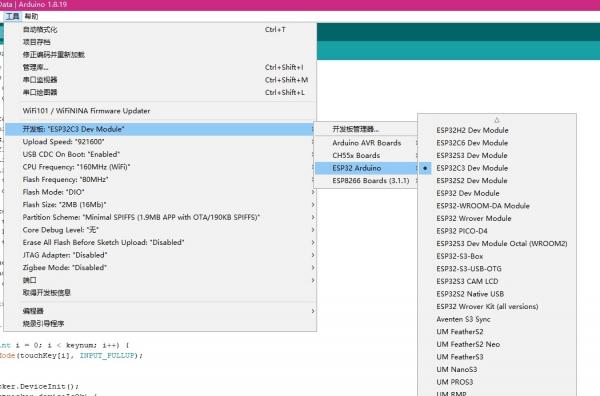Screen dimensions: 600x396
Task: Expand ESP8266 Boards (3.1.1) submenu
Action: click(366, 181)
